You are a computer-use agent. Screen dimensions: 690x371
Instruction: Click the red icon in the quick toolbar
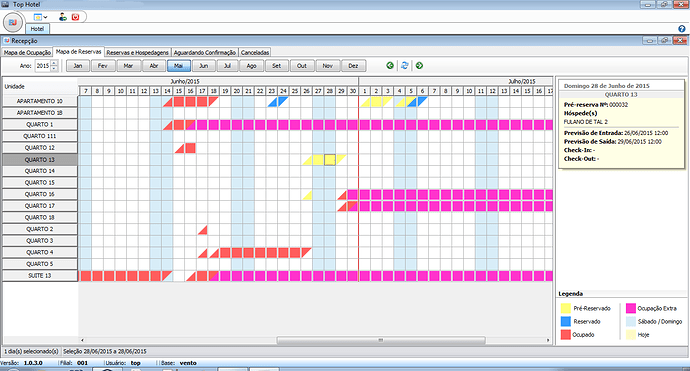click(x=75, y=17)
